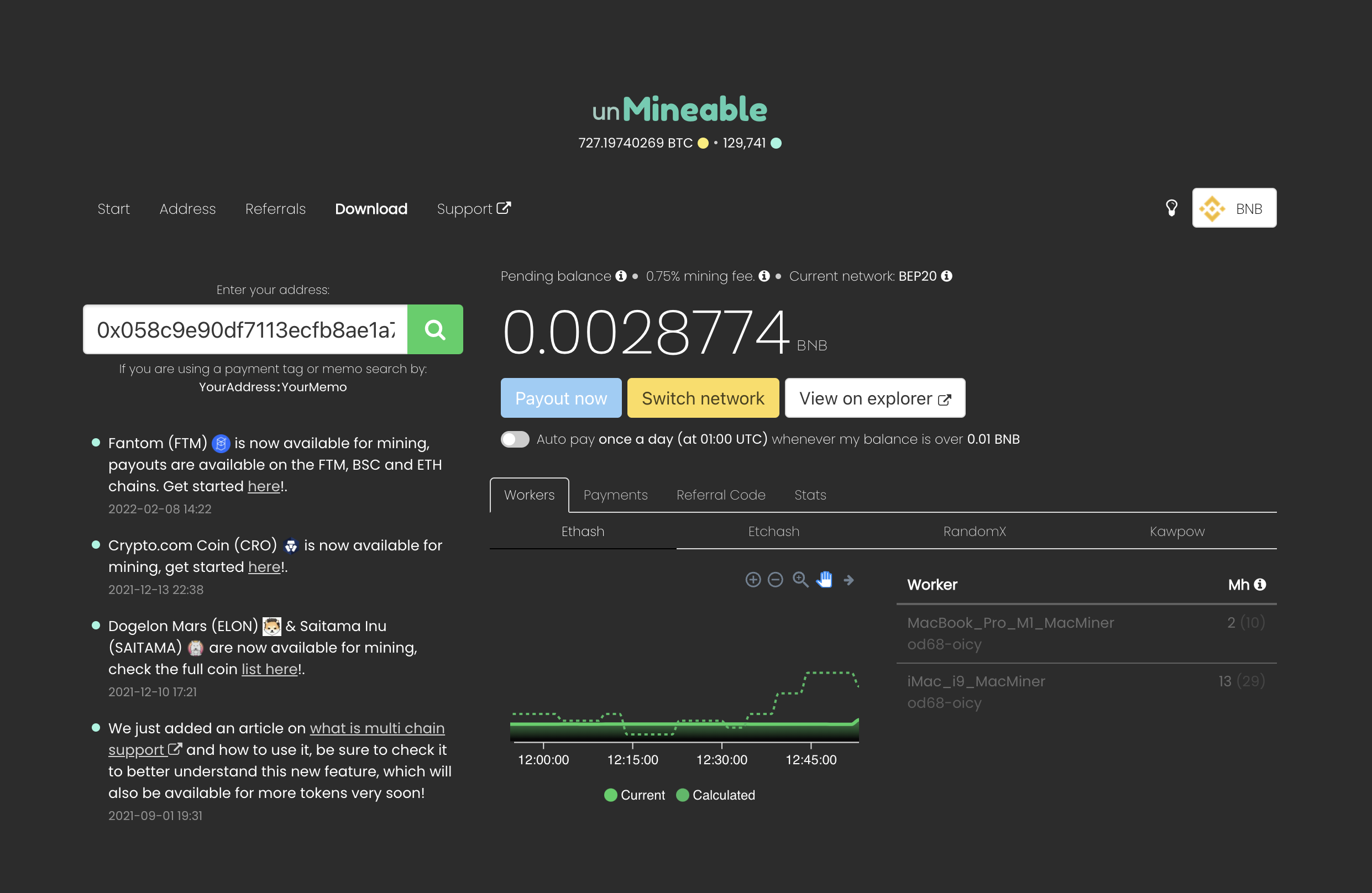Click the 727.19740269 BTC stat text

[x=635, y=143]
